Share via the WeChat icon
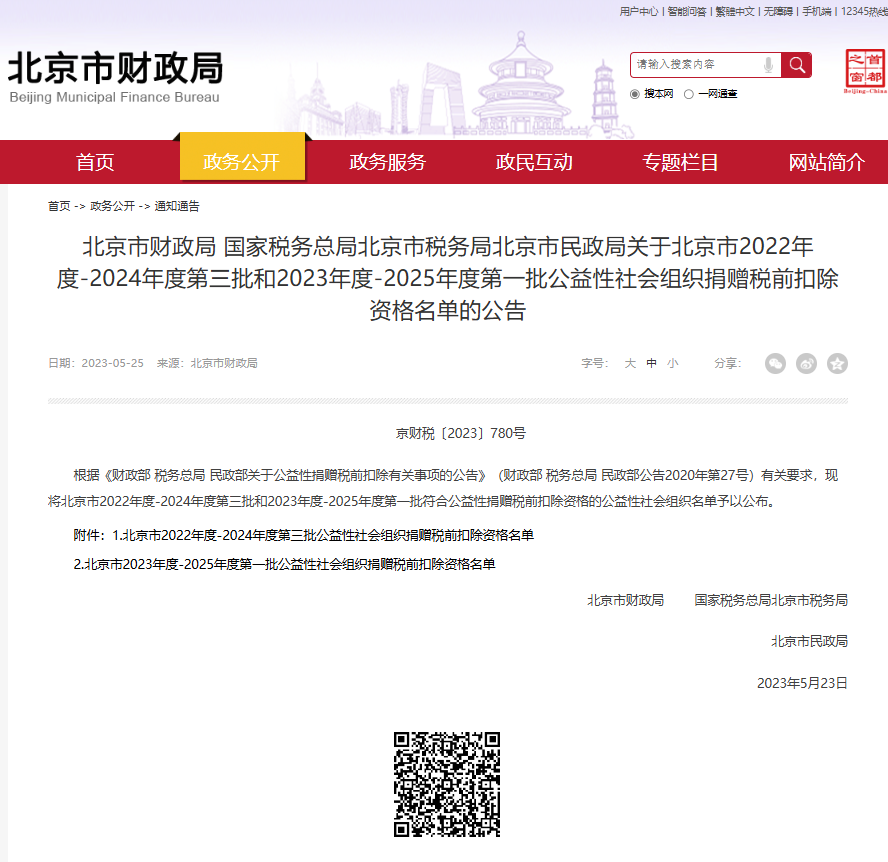 pos(775,364)
